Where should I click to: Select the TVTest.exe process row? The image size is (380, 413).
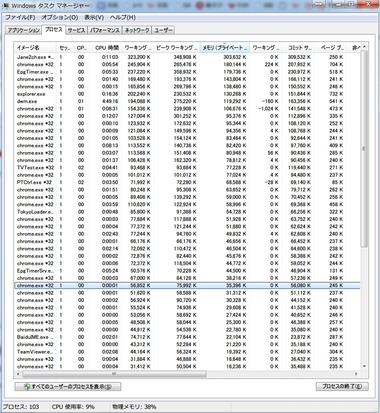187,168
